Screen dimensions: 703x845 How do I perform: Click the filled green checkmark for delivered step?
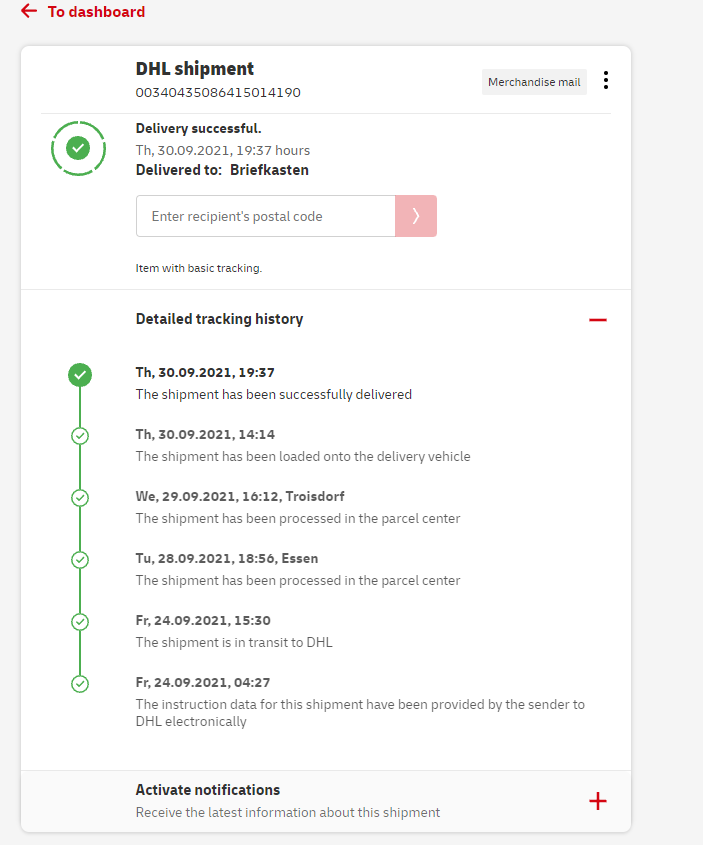pos(80,375)
